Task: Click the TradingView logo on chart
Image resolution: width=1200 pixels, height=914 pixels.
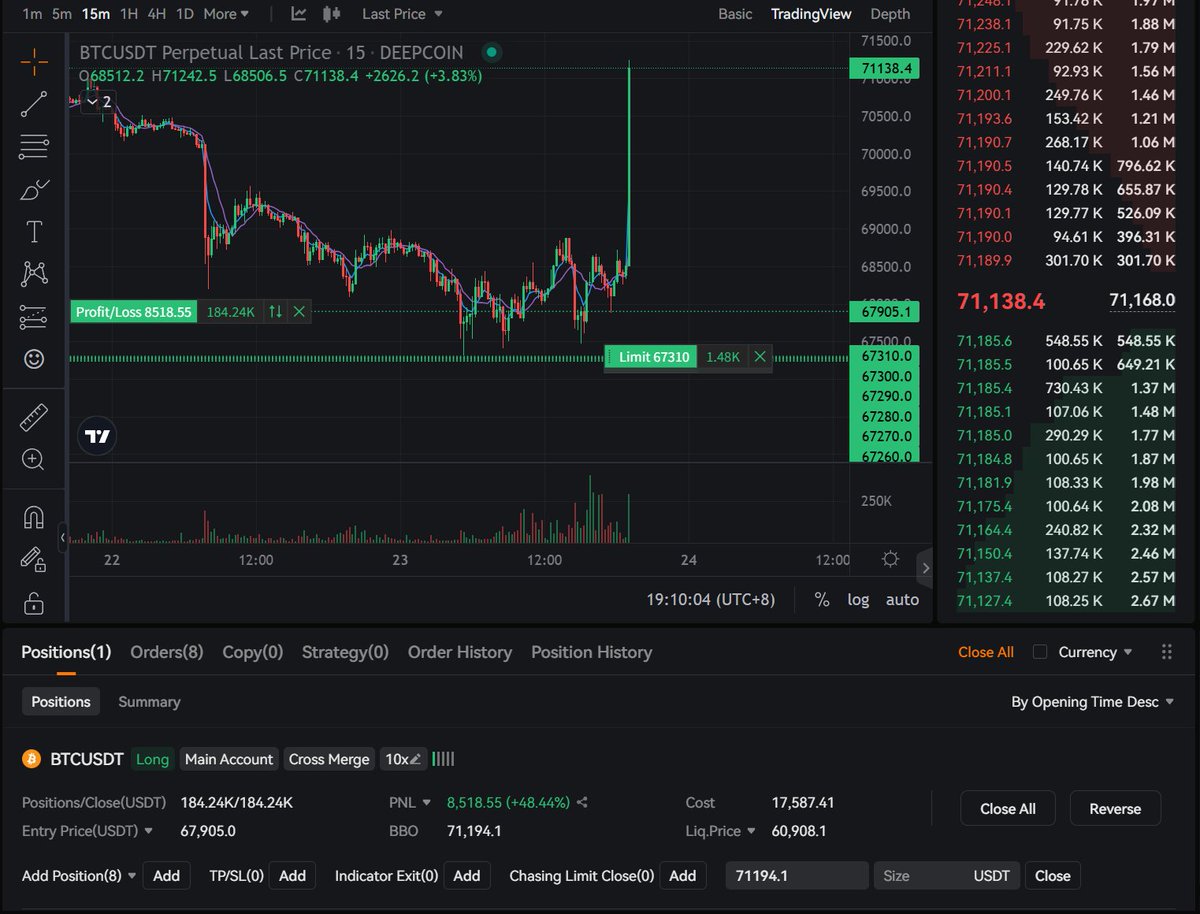Action: click(97, 436)
